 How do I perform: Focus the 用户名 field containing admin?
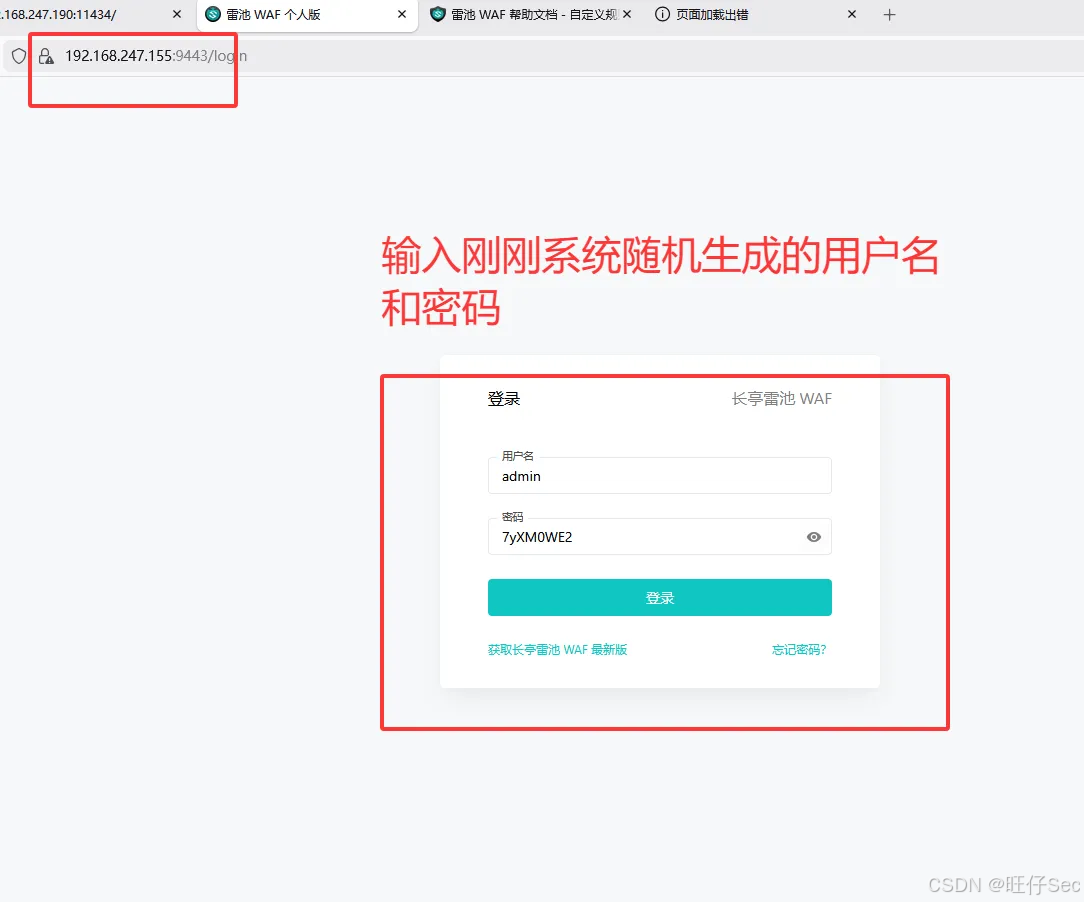(x=660, y=476)
